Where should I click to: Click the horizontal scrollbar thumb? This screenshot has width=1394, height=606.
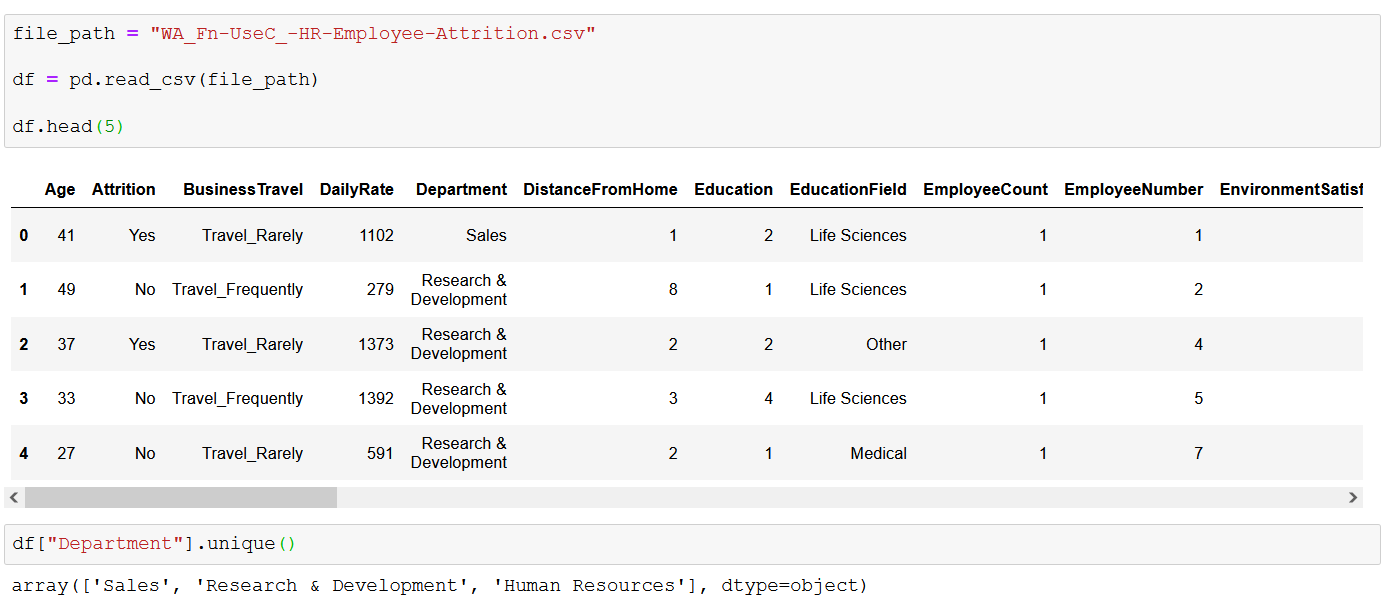[x=181, y=497]
